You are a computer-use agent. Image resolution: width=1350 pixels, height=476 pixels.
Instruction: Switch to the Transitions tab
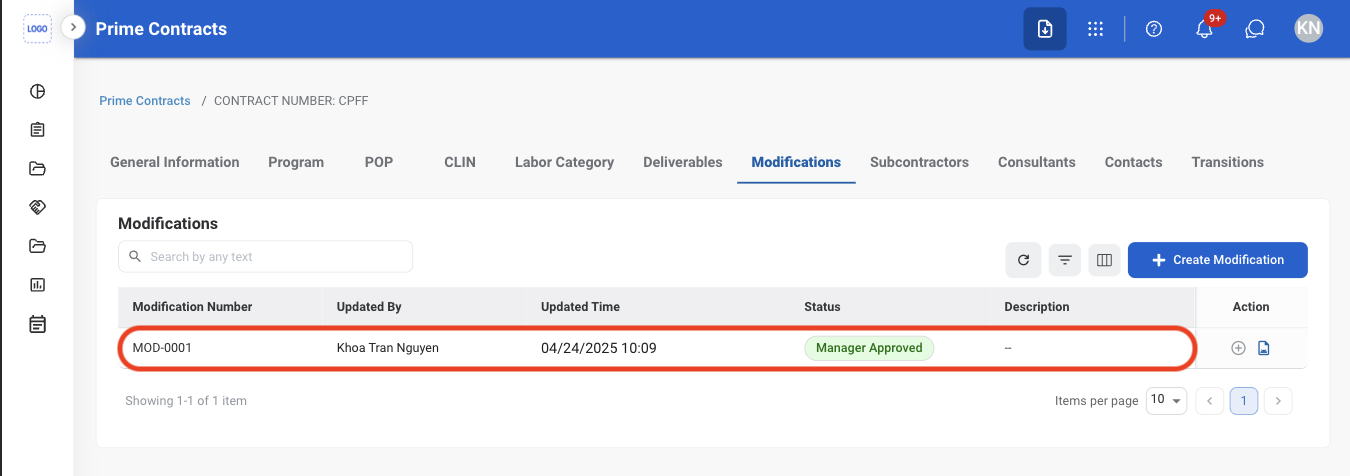click(1227, 162)
